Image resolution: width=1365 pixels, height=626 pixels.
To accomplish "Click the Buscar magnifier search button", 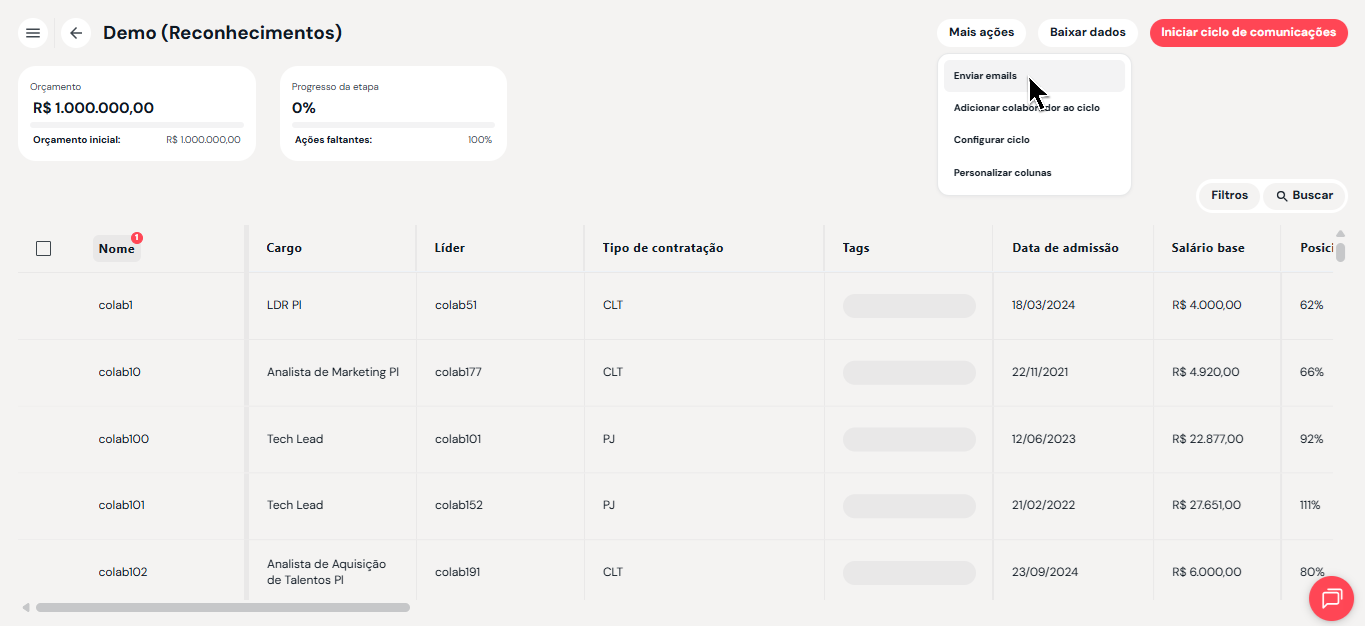I will (x=1304, y=196).
